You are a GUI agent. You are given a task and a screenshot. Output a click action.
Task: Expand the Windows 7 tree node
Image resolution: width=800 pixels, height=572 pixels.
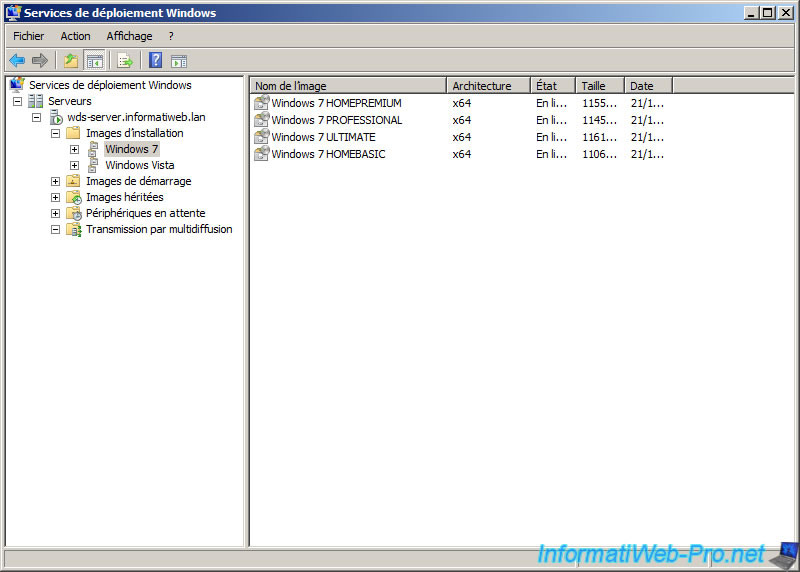click(x=74, y=150)
